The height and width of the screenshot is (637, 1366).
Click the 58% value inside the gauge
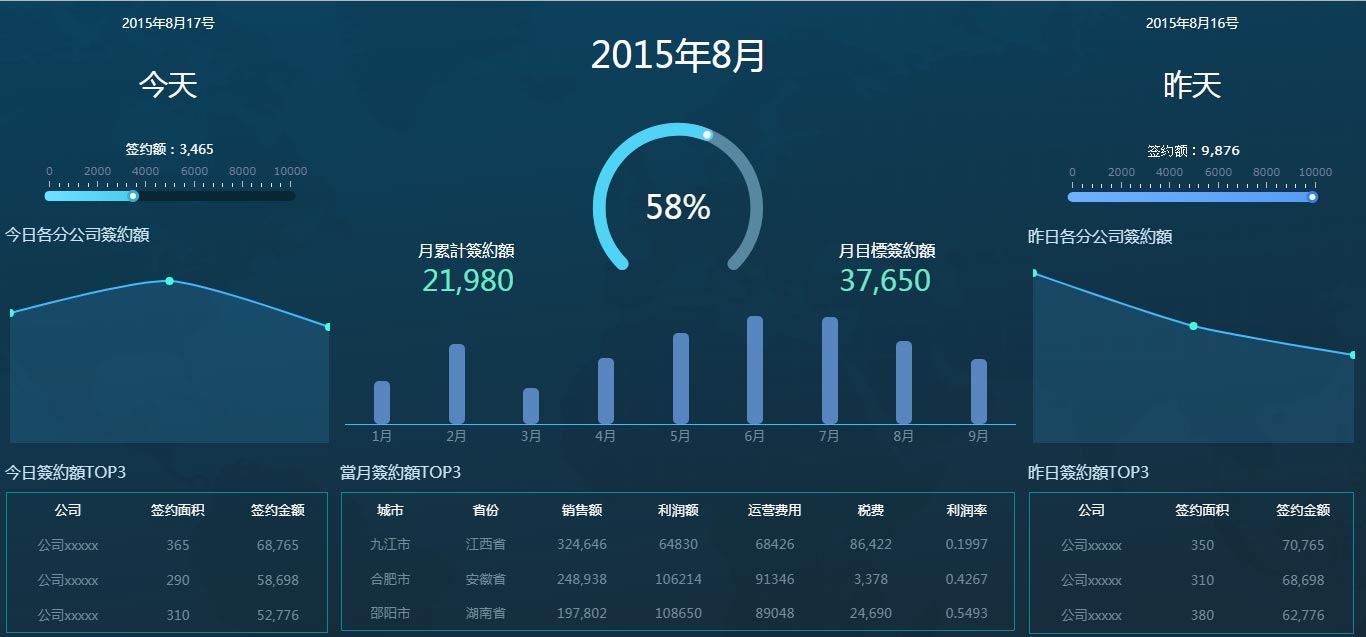(x=678, y=207)
